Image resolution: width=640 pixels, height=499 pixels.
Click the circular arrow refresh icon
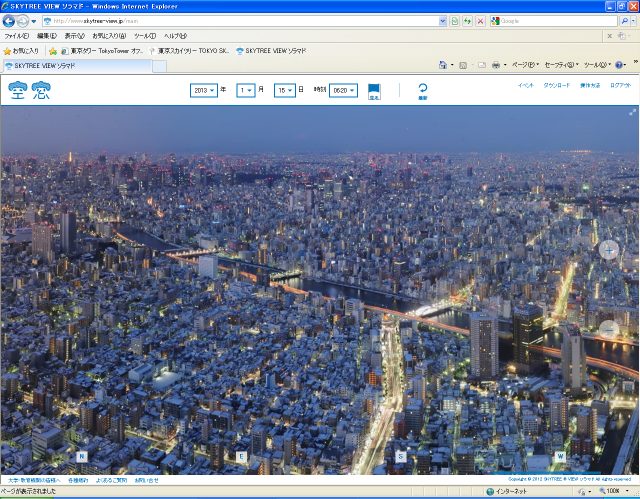coord(422,90)
